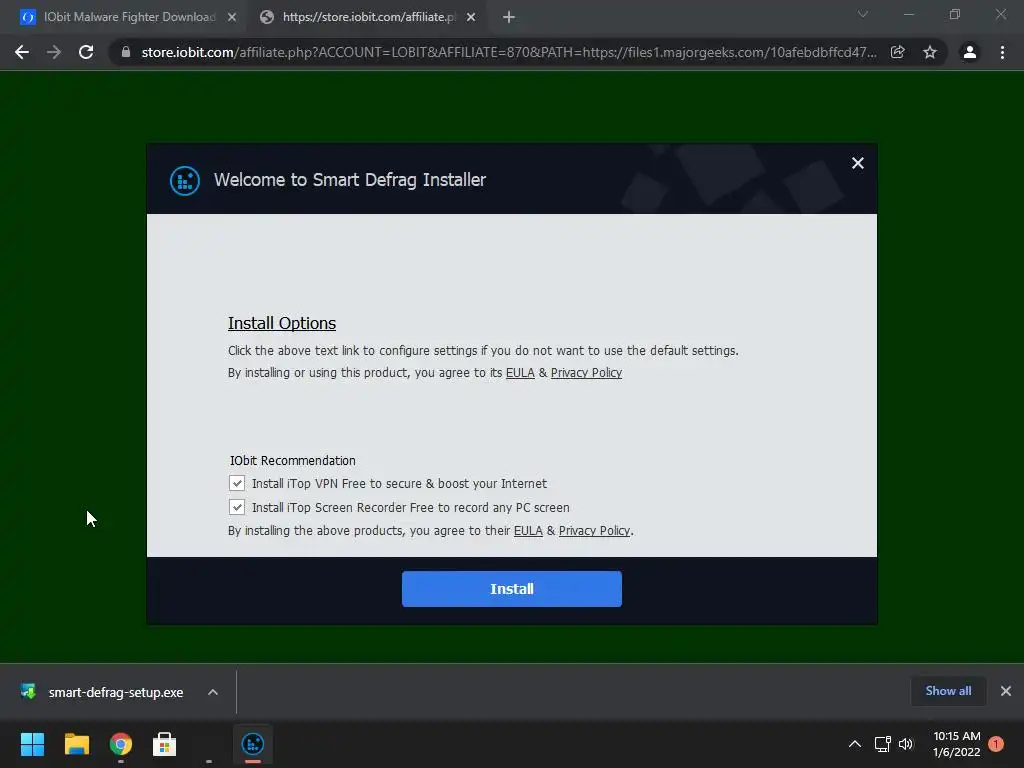Open the clock and calendar
Image resolution: width=1024 pixels, height=768 pixels.
point(957,744)
